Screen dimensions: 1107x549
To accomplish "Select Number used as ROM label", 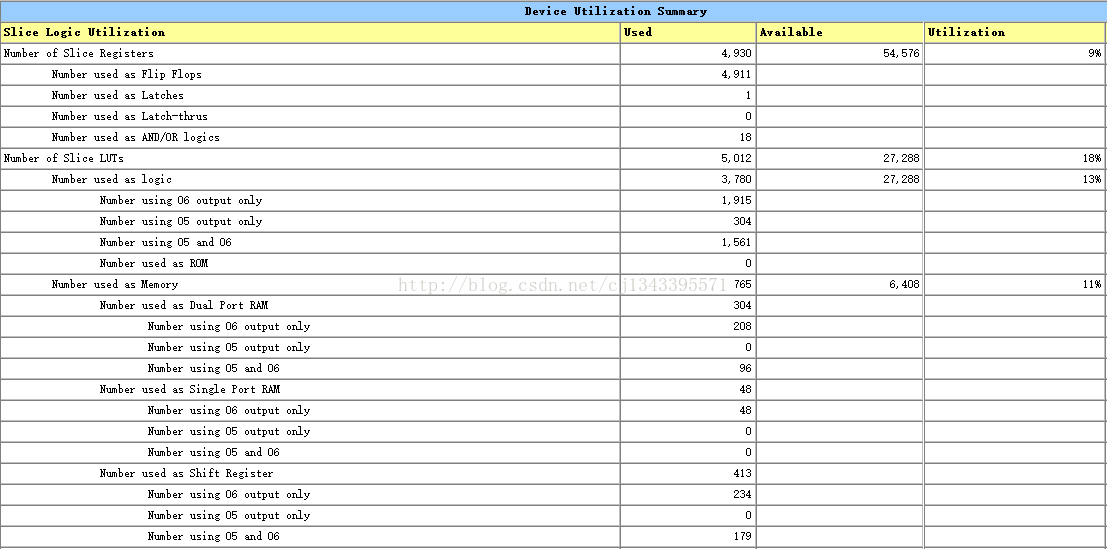I will pos(153,263).
